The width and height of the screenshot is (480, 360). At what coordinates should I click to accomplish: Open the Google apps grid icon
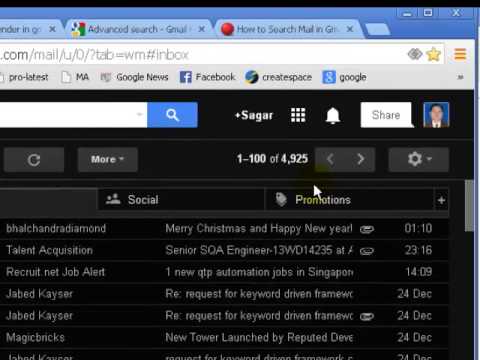tap(298, 115)
